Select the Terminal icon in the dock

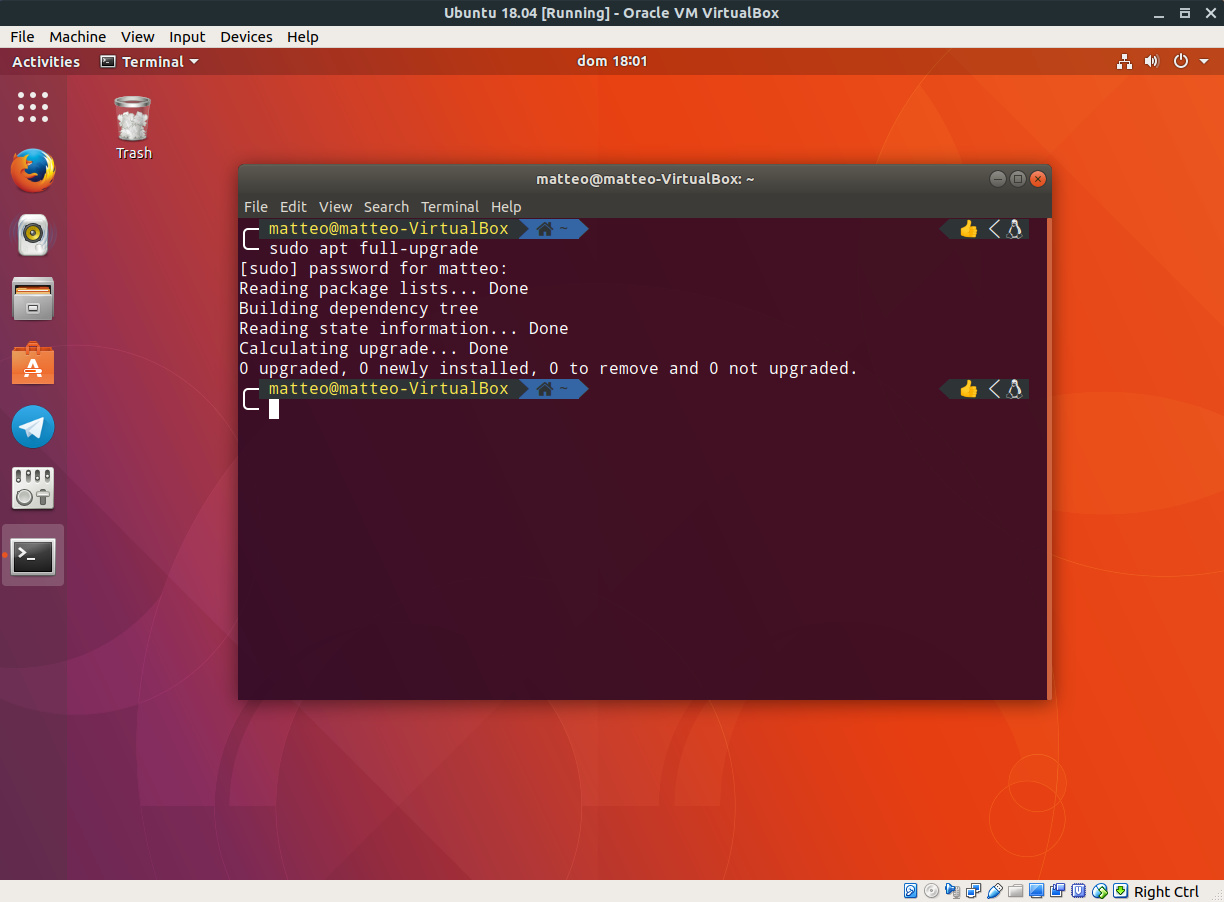pyautogui.click(x=33, y=555)
